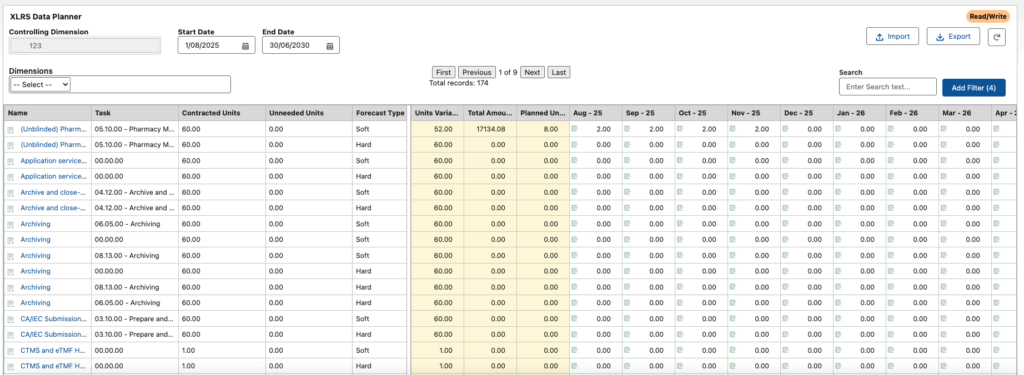Click the Read/Write status badge
Image resolution: width=1024 pixels, height=375 pixels.
pos(987,16)
